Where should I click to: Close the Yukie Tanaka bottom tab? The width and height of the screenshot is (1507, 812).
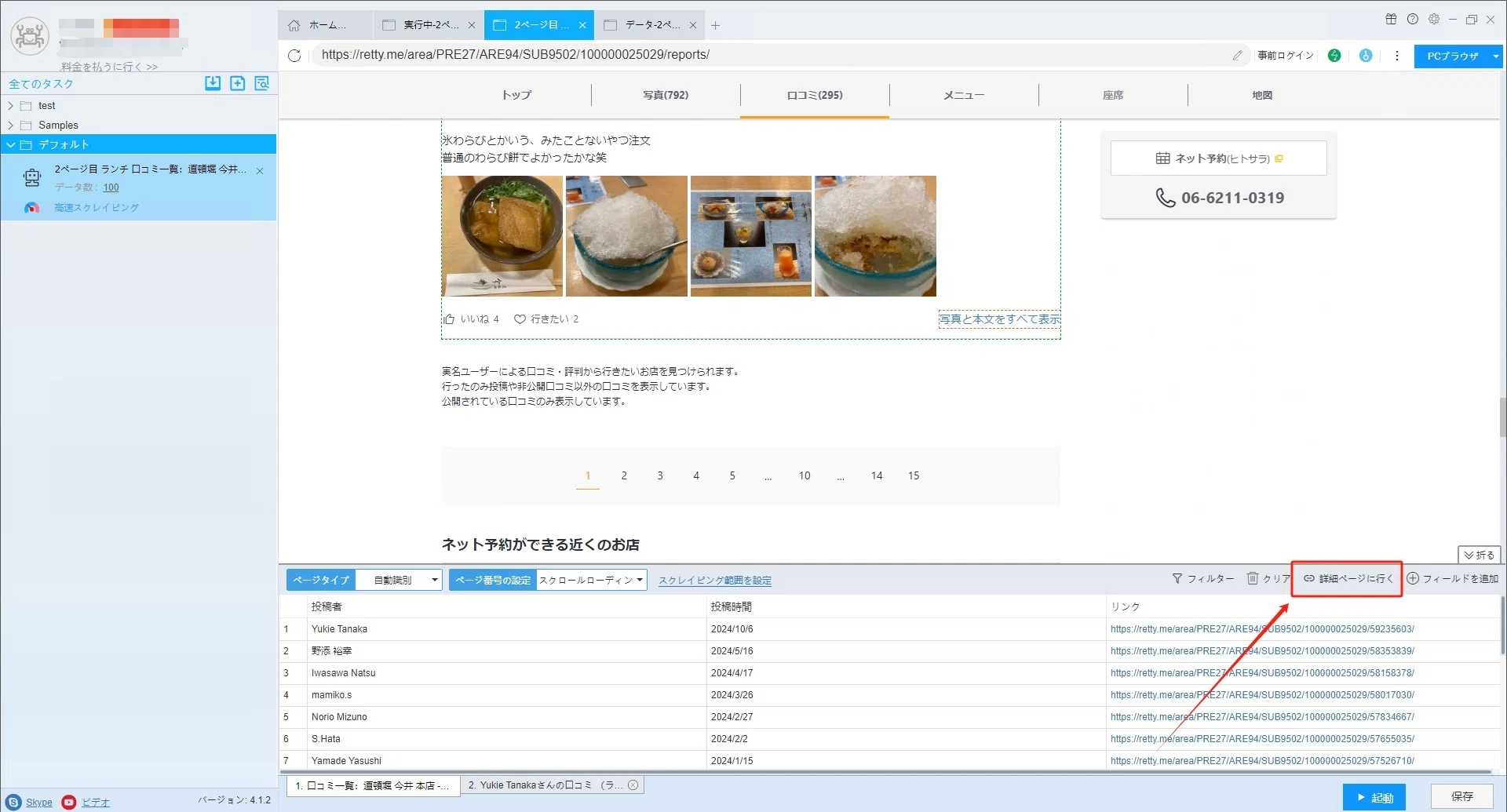pos(633,785)
